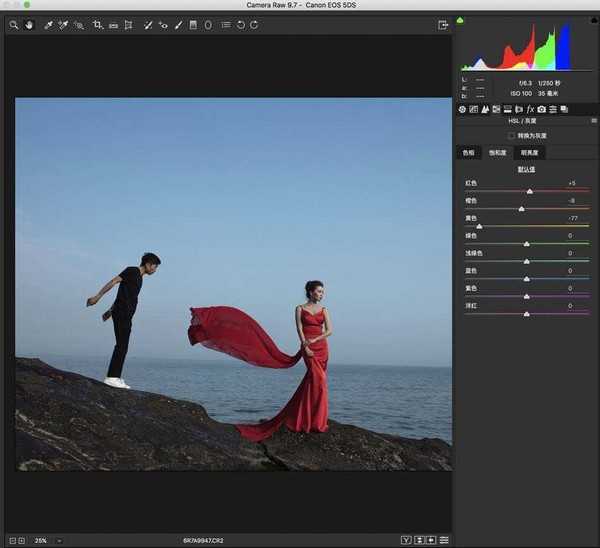Open the Basic adjustments panel icon
The image size is (600, 548).
(462, 109)
